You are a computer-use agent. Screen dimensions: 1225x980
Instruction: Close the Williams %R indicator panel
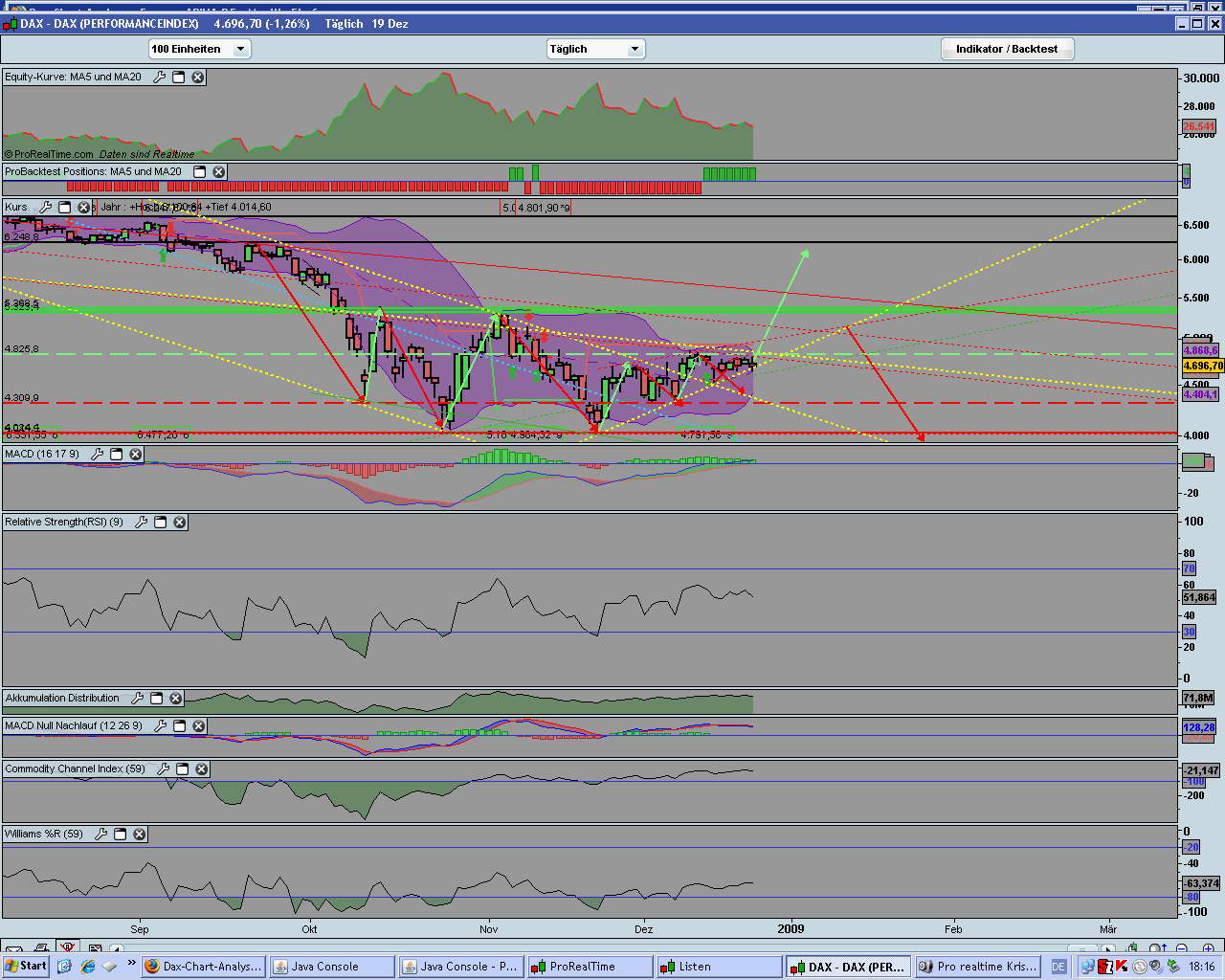[x=139, y=834]
